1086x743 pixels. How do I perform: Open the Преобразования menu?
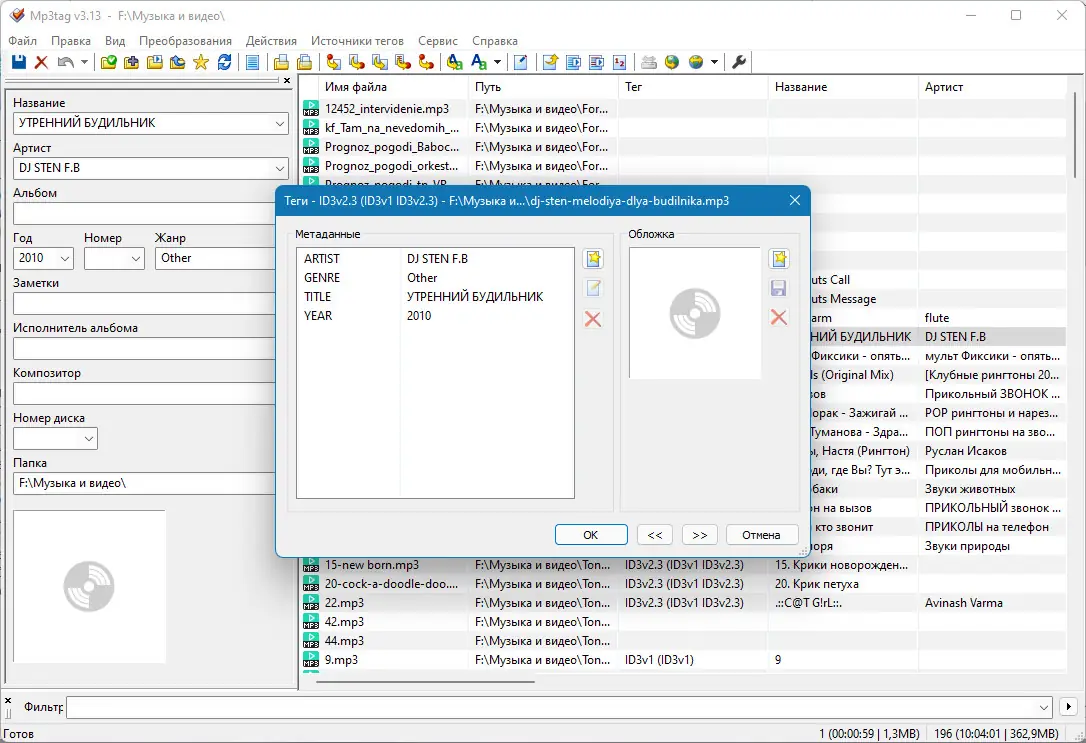pyautogui.click(x=185, y=41)
